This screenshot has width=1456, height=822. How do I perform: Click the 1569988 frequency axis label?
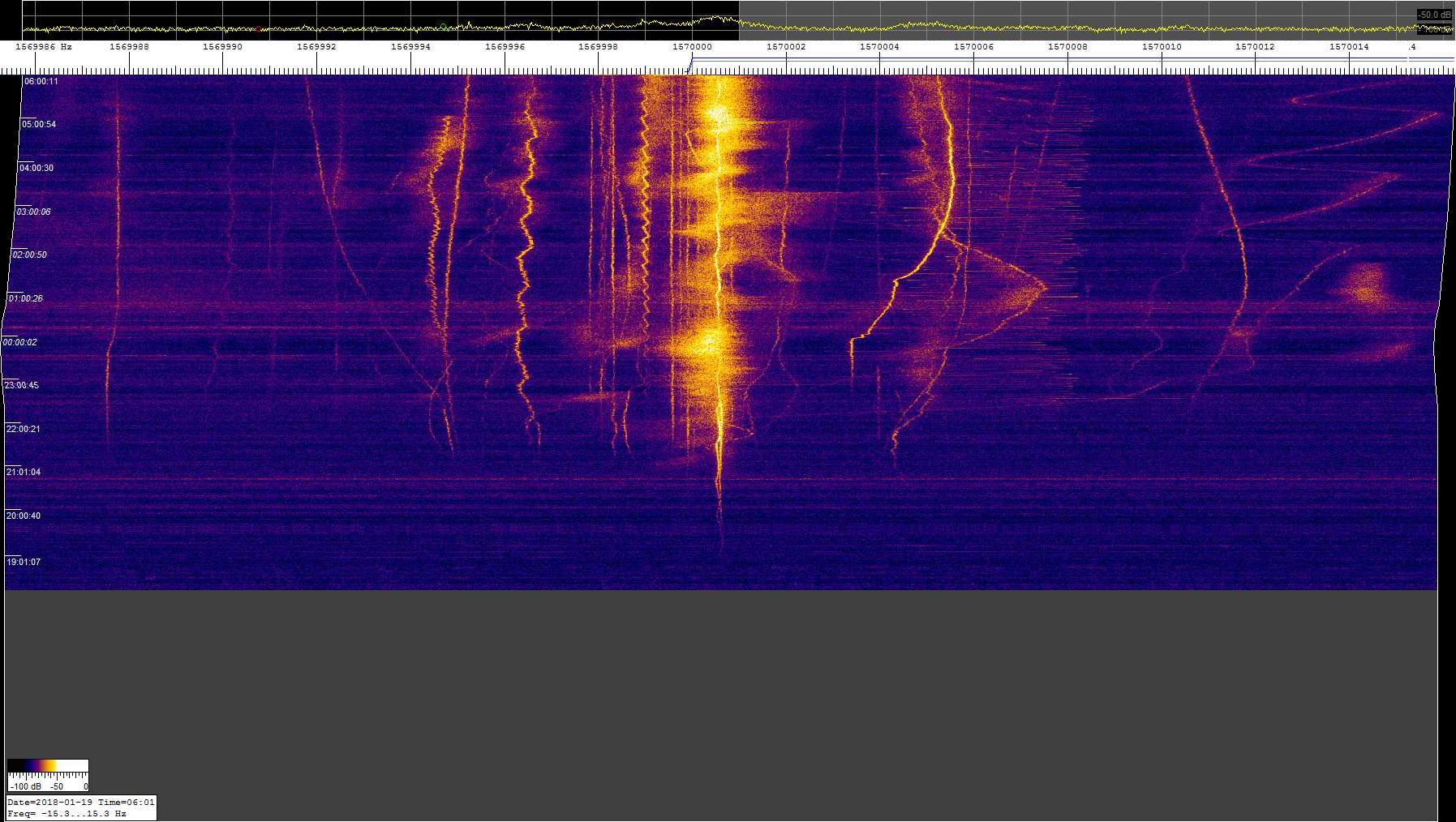click(129, 47)
